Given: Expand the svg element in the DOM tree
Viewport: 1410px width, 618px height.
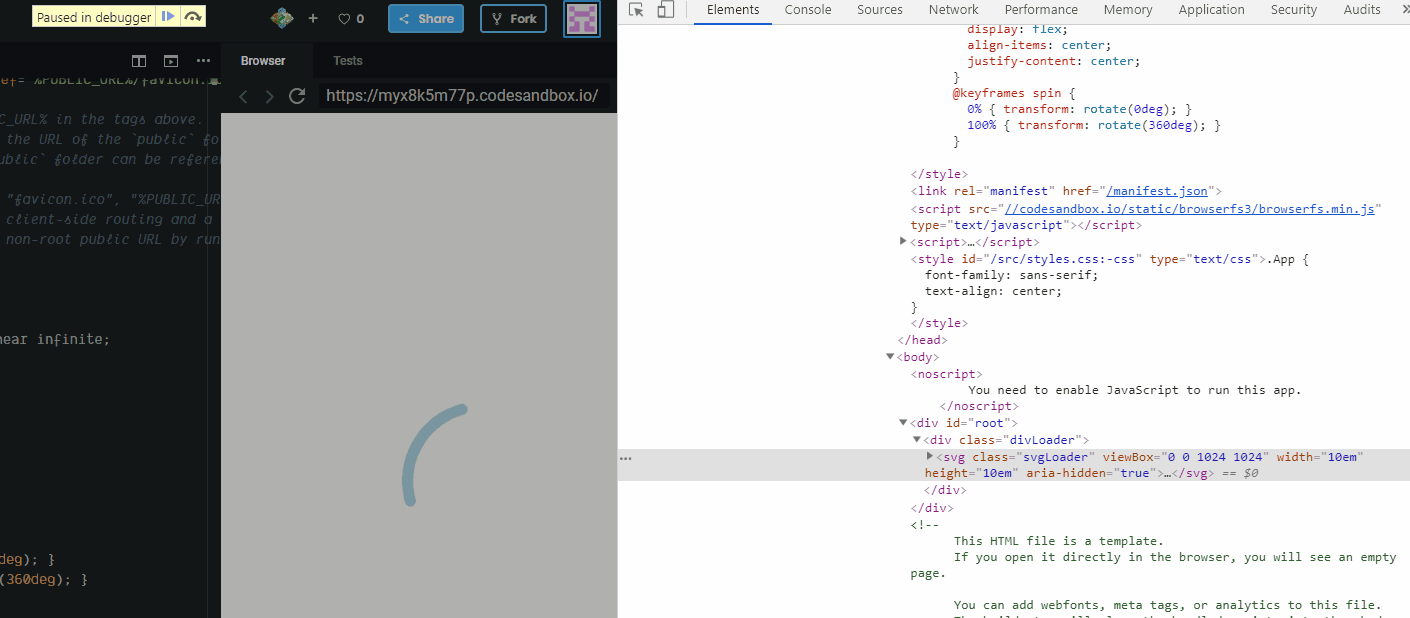Looking at the screenshot, I should click(929, 457).
